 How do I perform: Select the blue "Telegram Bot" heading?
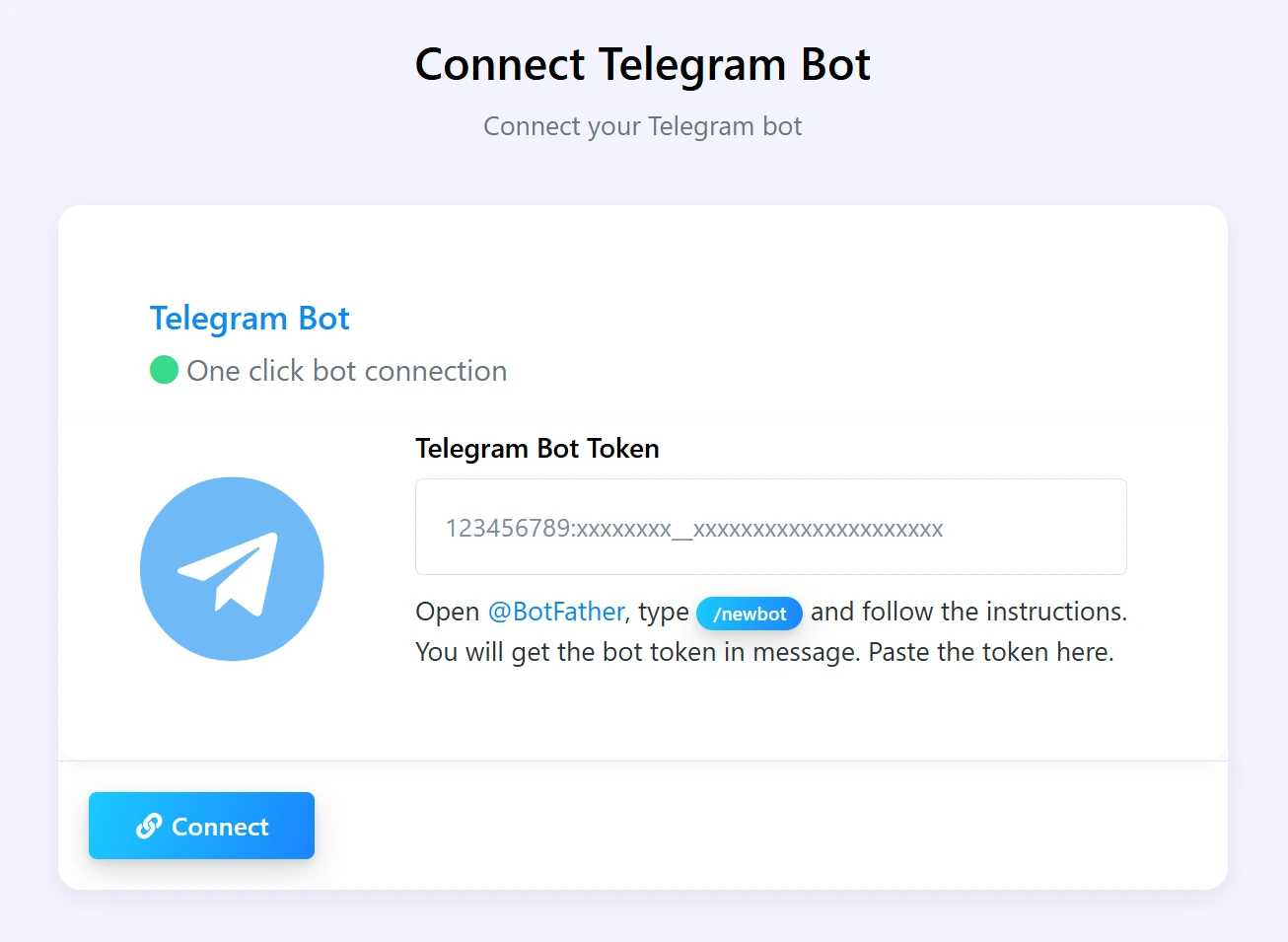[250, 319]
